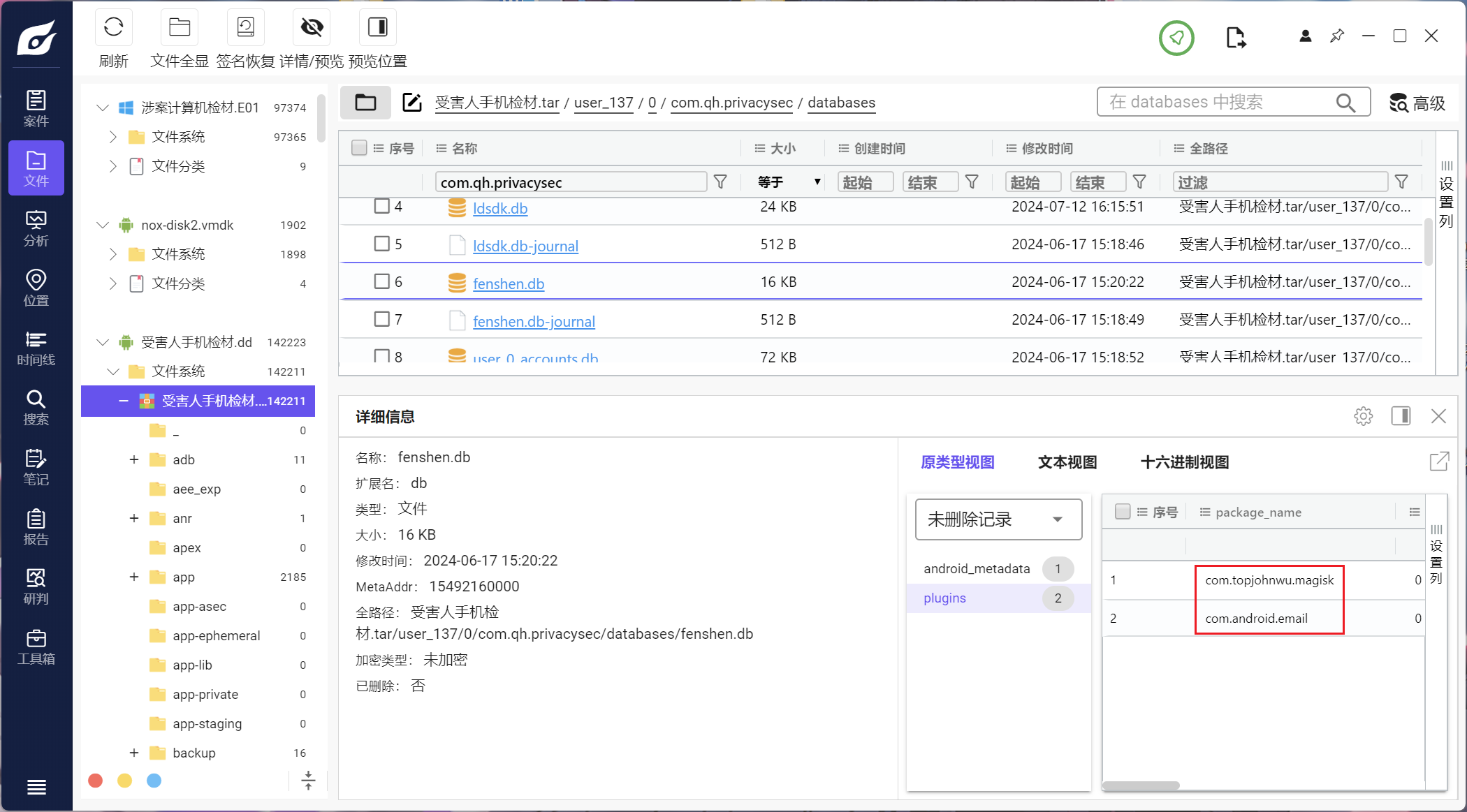
Task: Collapse the 受害人手机检材.dd tree node
Action: [x=103, y=342]
